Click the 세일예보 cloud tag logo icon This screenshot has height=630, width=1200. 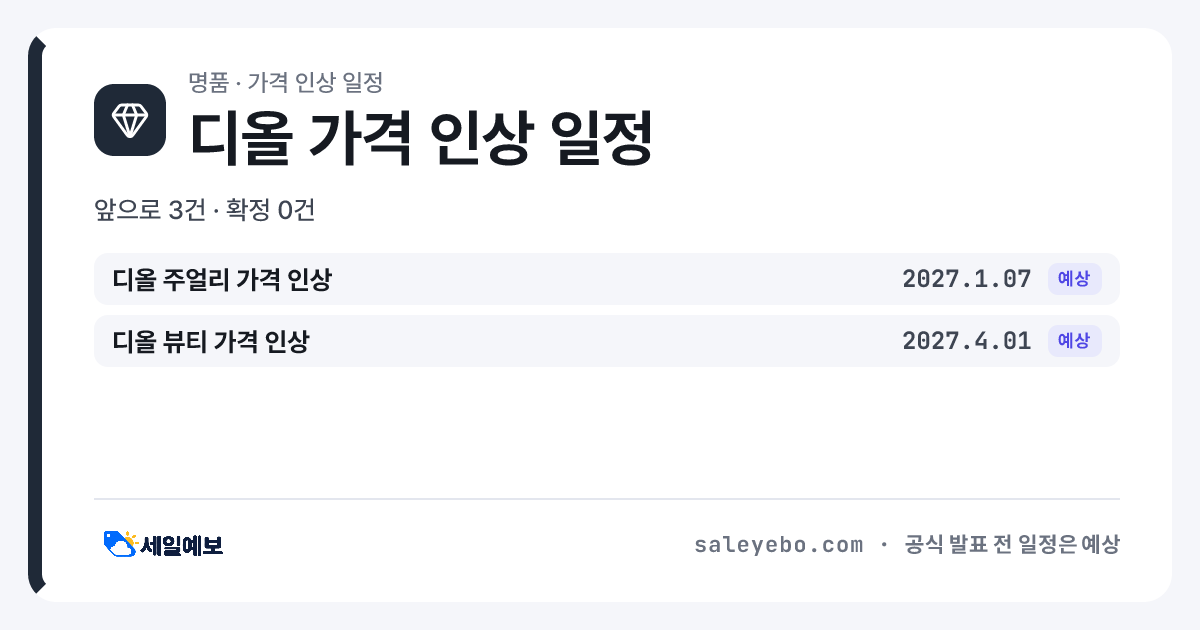[120, 544]
